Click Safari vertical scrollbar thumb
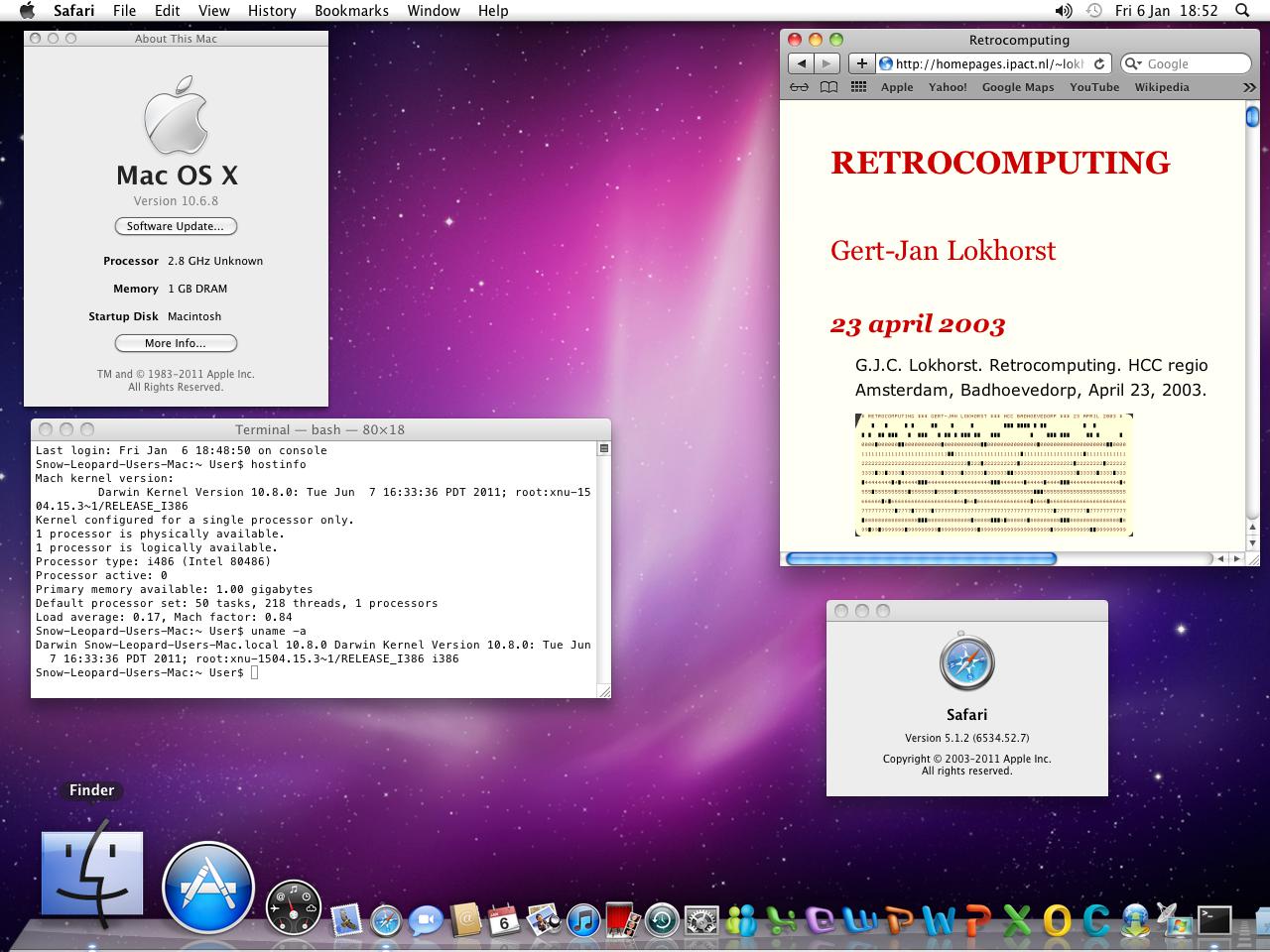This screenshot has width=1270, height=952. [x=1252, y=116]
